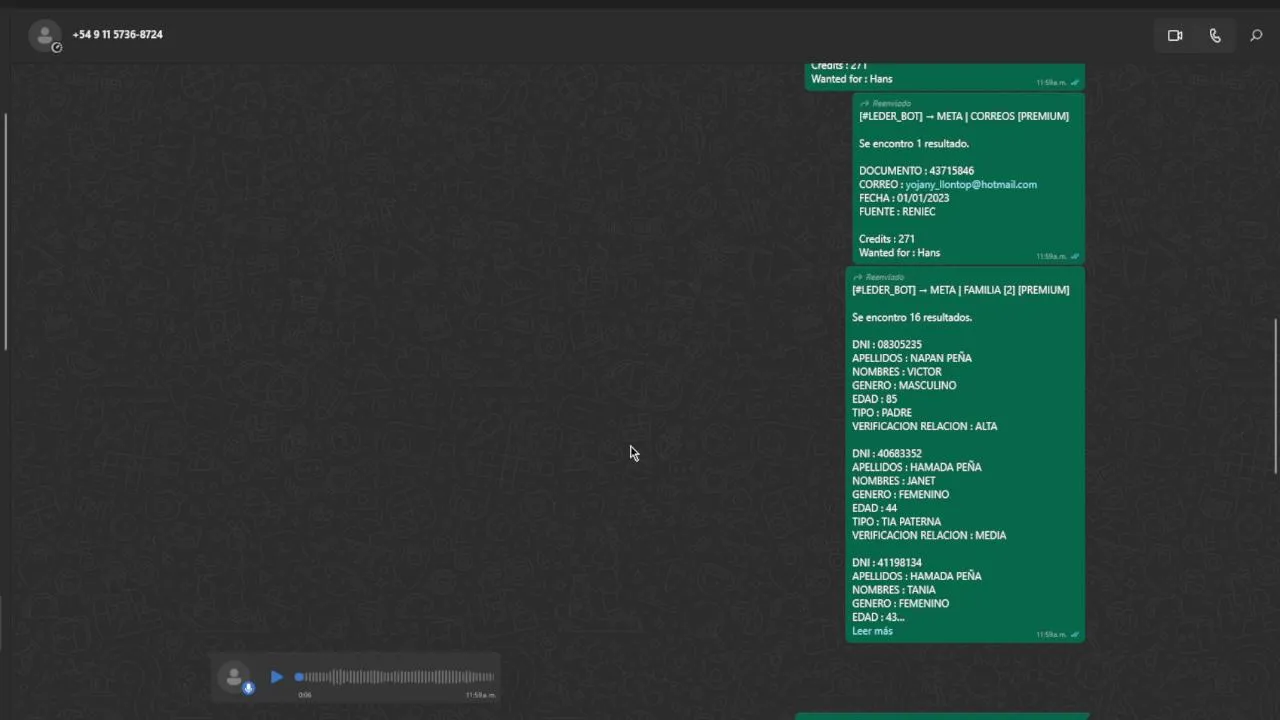Select the text 'DNI : 08305235'

(x=887, y=344)
